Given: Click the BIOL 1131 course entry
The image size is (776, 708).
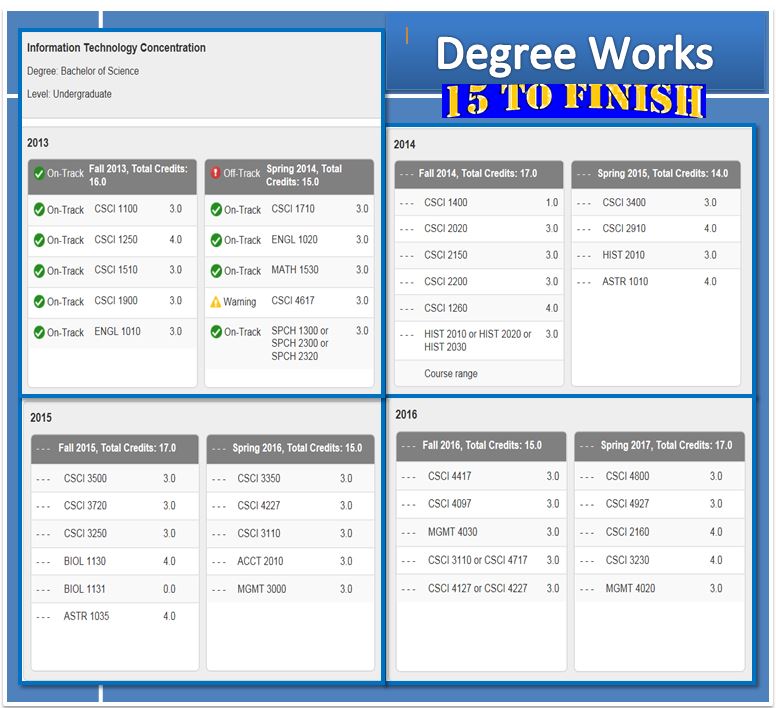Looking at the screenshot, I should pyautogui.click(x=88, y=589).
